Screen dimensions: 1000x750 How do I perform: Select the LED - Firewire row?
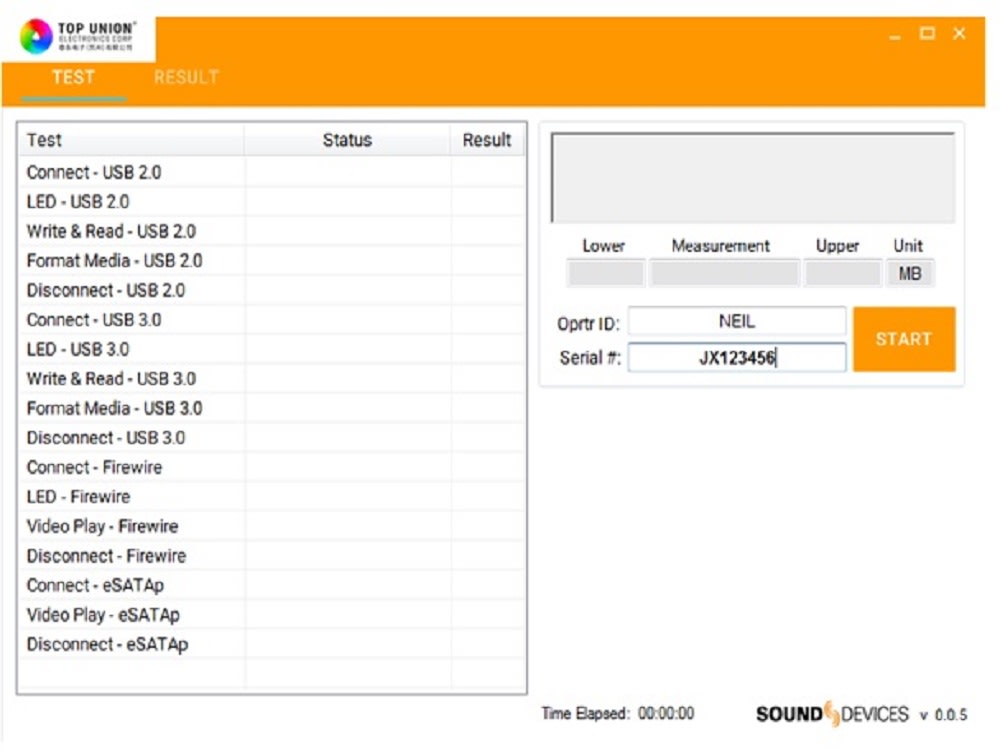click(272, 496)
